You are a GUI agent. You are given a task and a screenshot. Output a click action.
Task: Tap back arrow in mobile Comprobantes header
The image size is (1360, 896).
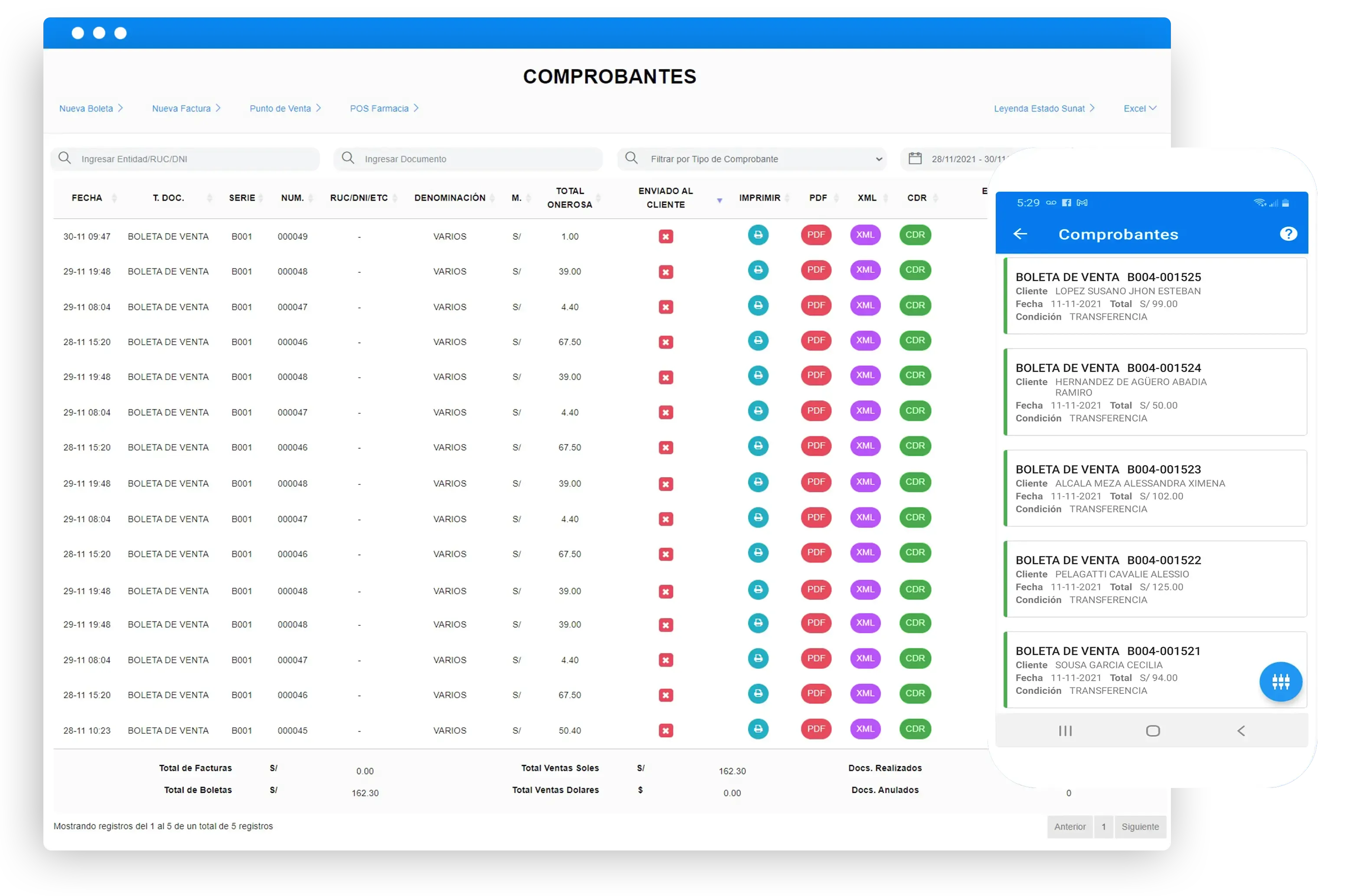(x=1020, y=234)
